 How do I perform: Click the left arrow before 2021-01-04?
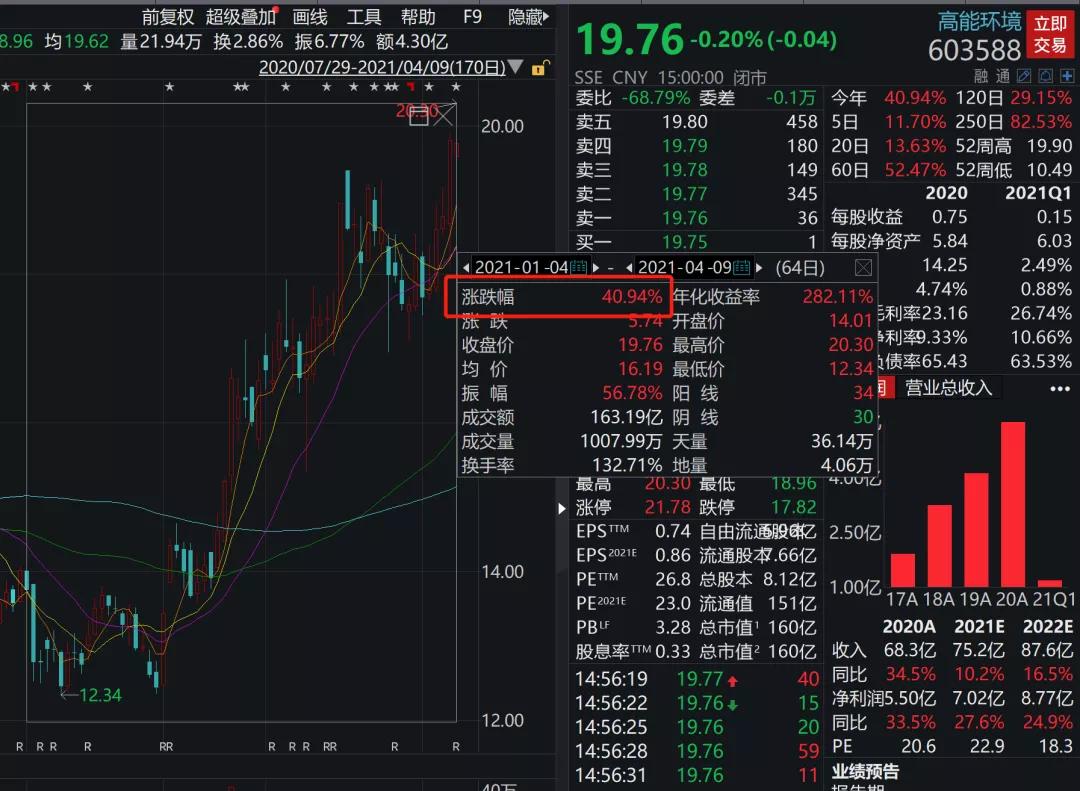(x=466, y=267)
